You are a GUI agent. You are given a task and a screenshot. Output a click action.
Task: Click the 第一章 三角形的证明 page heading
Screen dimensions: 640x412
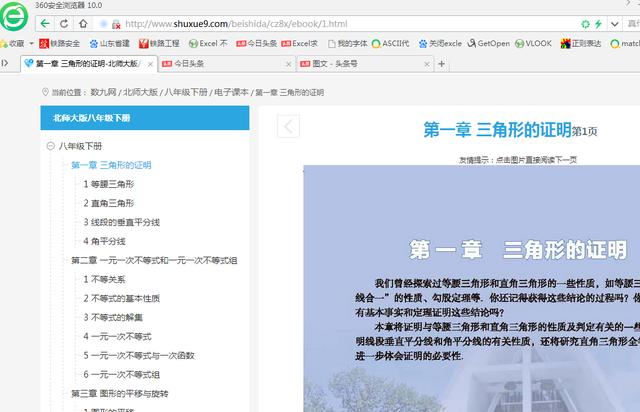(x=497, y=130)
